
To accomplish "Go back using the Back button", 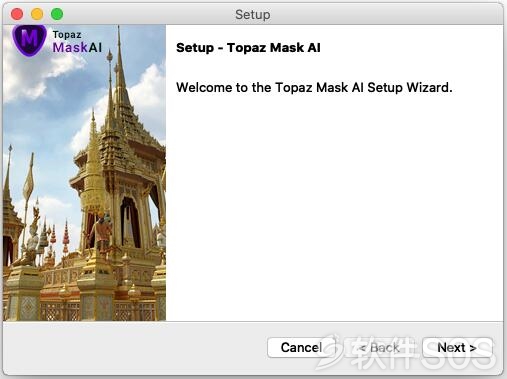I will [x=379, y=348].
